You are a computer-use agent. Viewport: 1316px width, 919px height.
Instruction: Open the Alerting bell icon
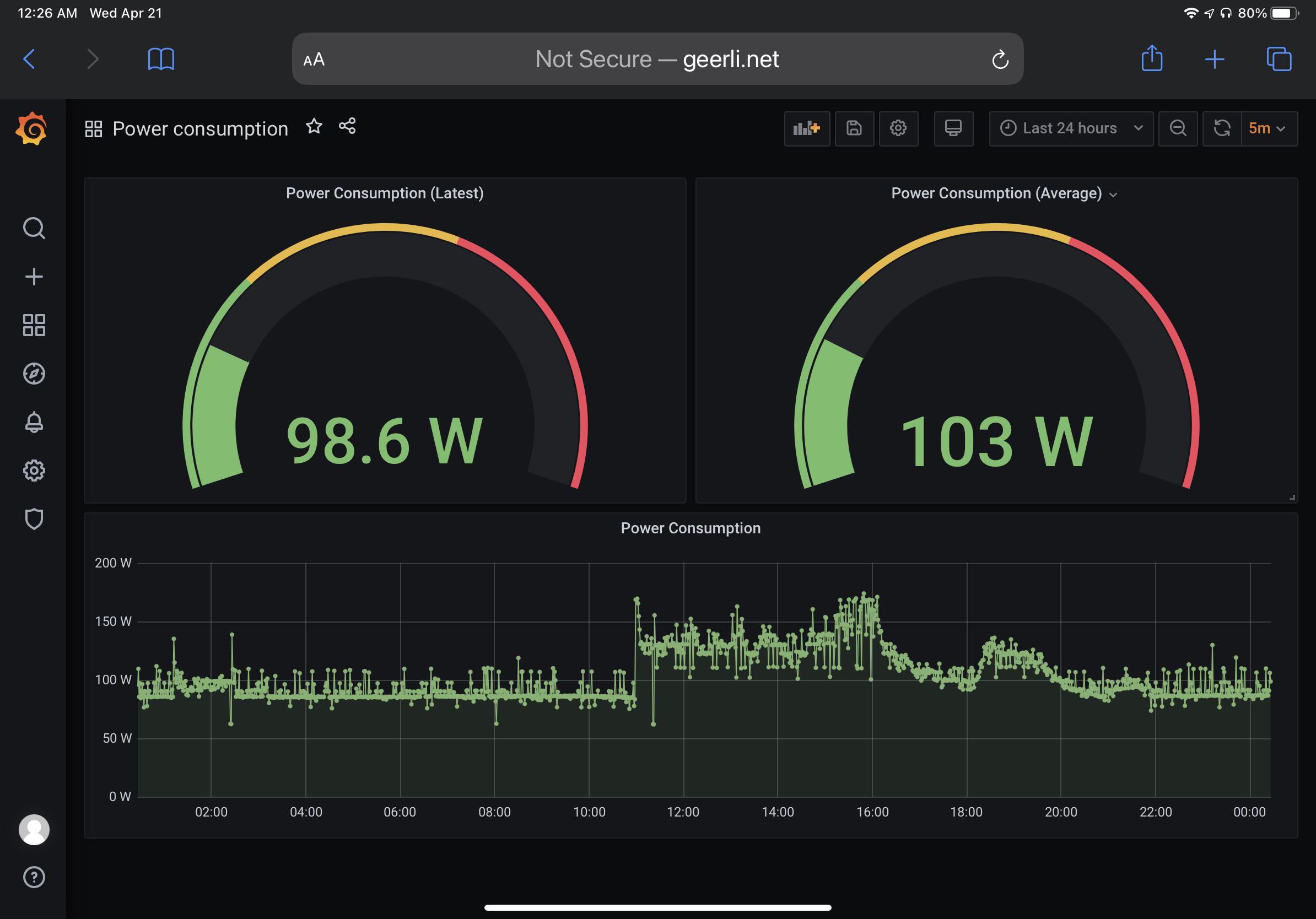(x=34, y=422)
